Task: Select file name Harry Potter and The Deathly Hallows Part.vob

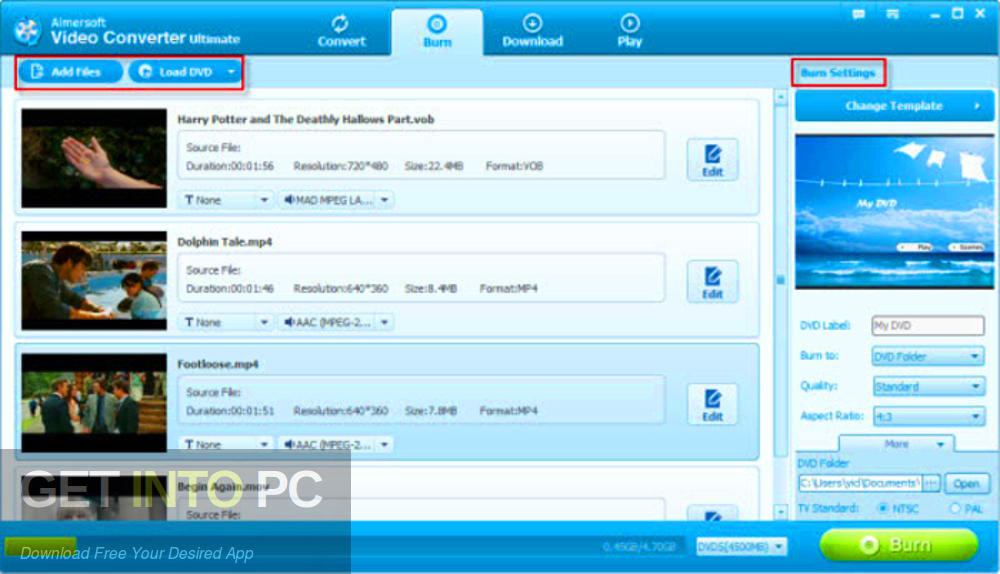Action: pos(305,119)
